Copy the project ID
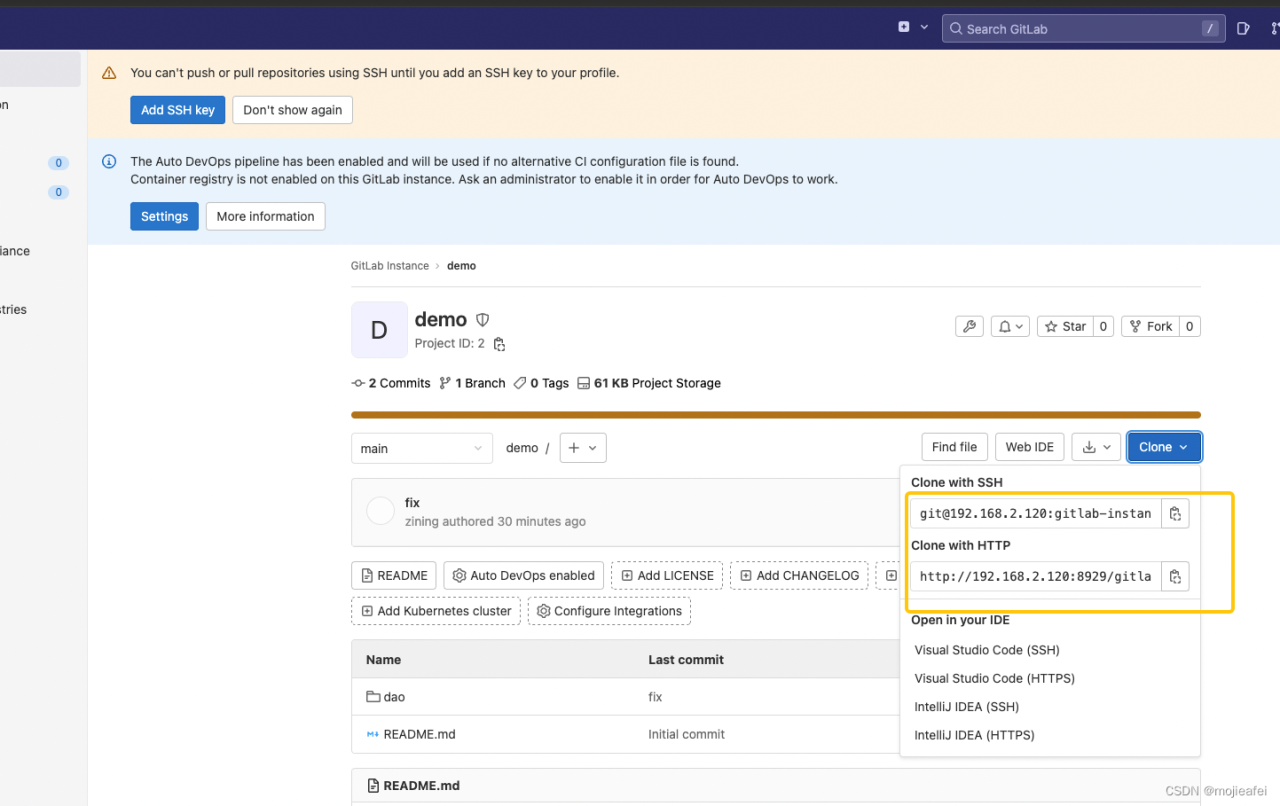 tap(499, 344)
